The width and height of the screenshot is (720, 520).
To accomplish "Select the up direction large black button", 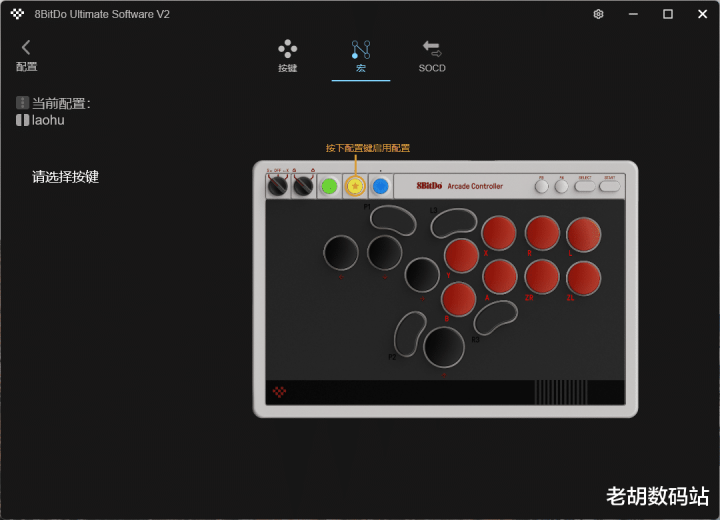I will pyautogui.click(x=444, y=347).
